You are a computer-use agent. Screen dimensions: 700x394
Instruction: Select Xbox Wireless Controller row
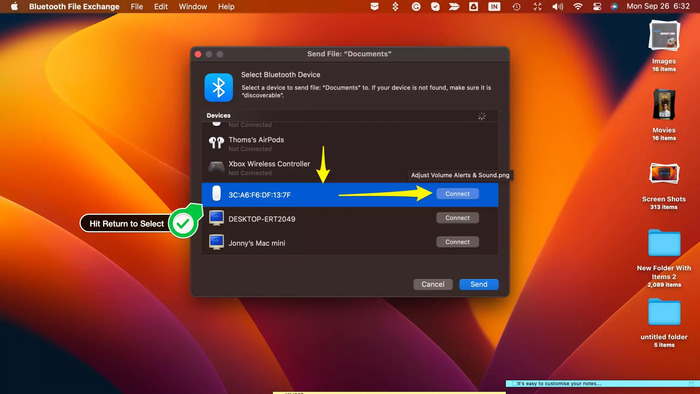[x=350, y=167]
